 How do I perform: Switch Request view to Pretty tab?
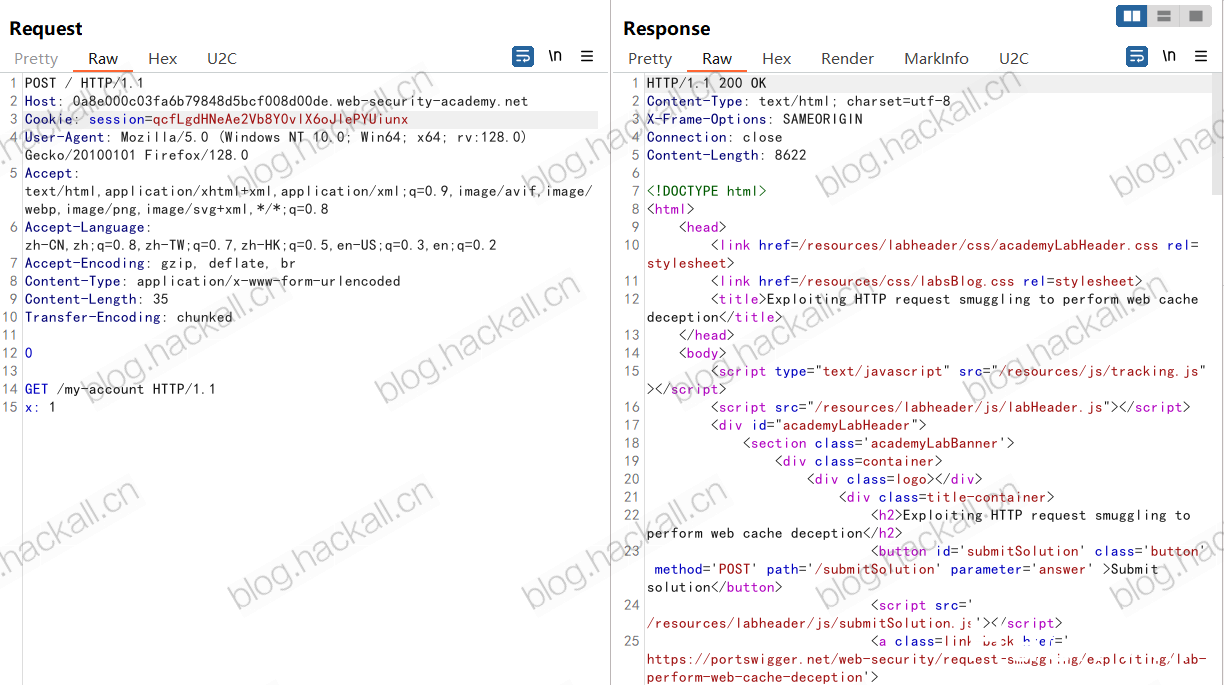click(36, 59)
